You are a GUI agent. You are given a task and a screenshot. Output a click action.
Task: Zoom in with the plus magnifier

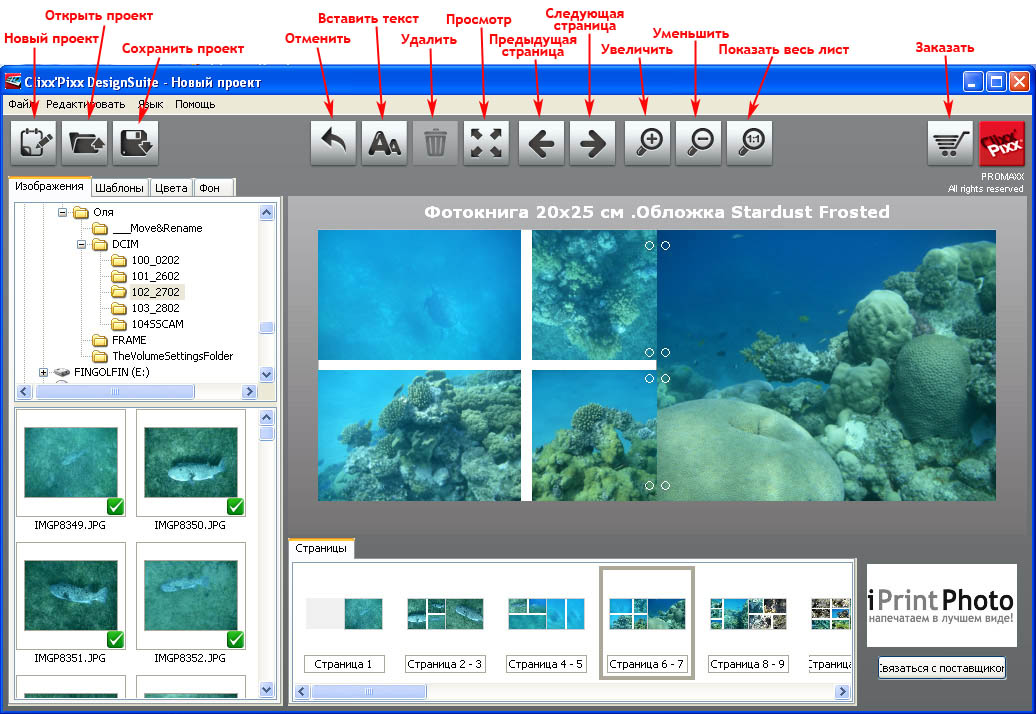pyautogui.click(x=648, y=143)
